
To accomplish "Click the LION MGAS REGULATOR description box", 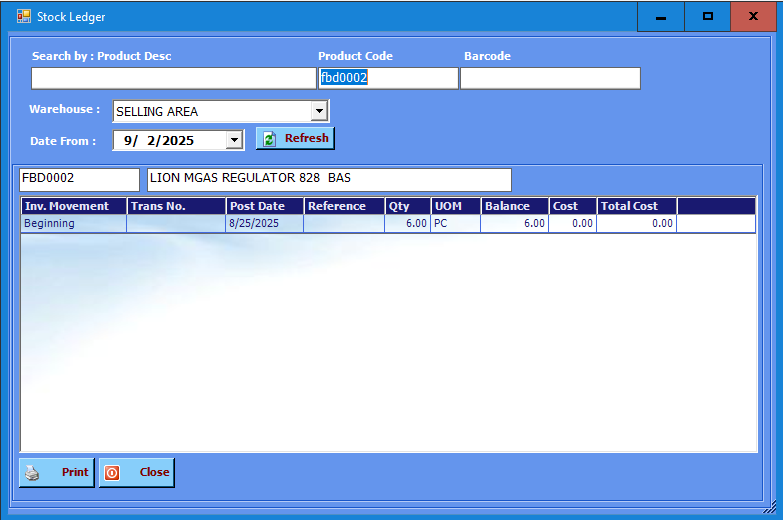I will 329,179.
